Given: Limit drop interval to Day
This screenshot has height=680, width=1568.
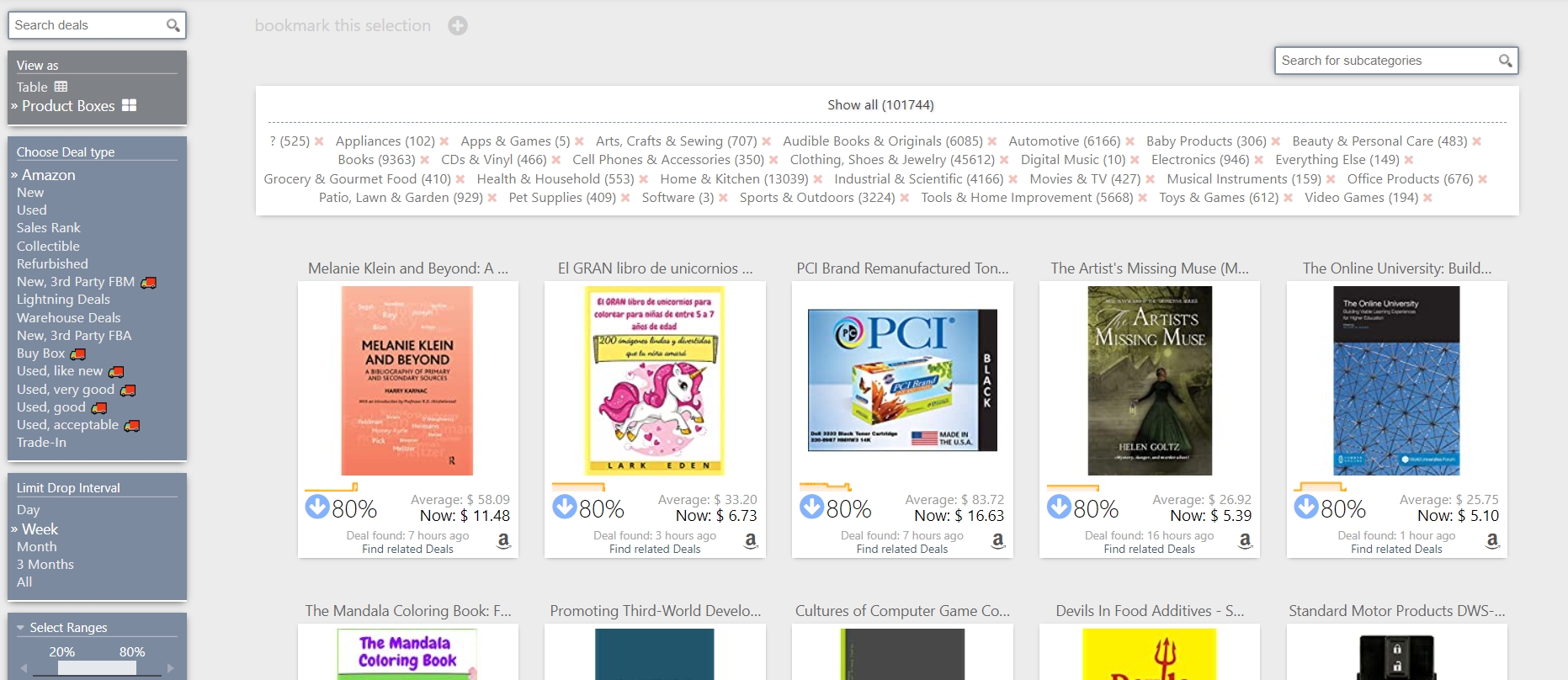Looking at the screenshot, I should click(29, 510).
